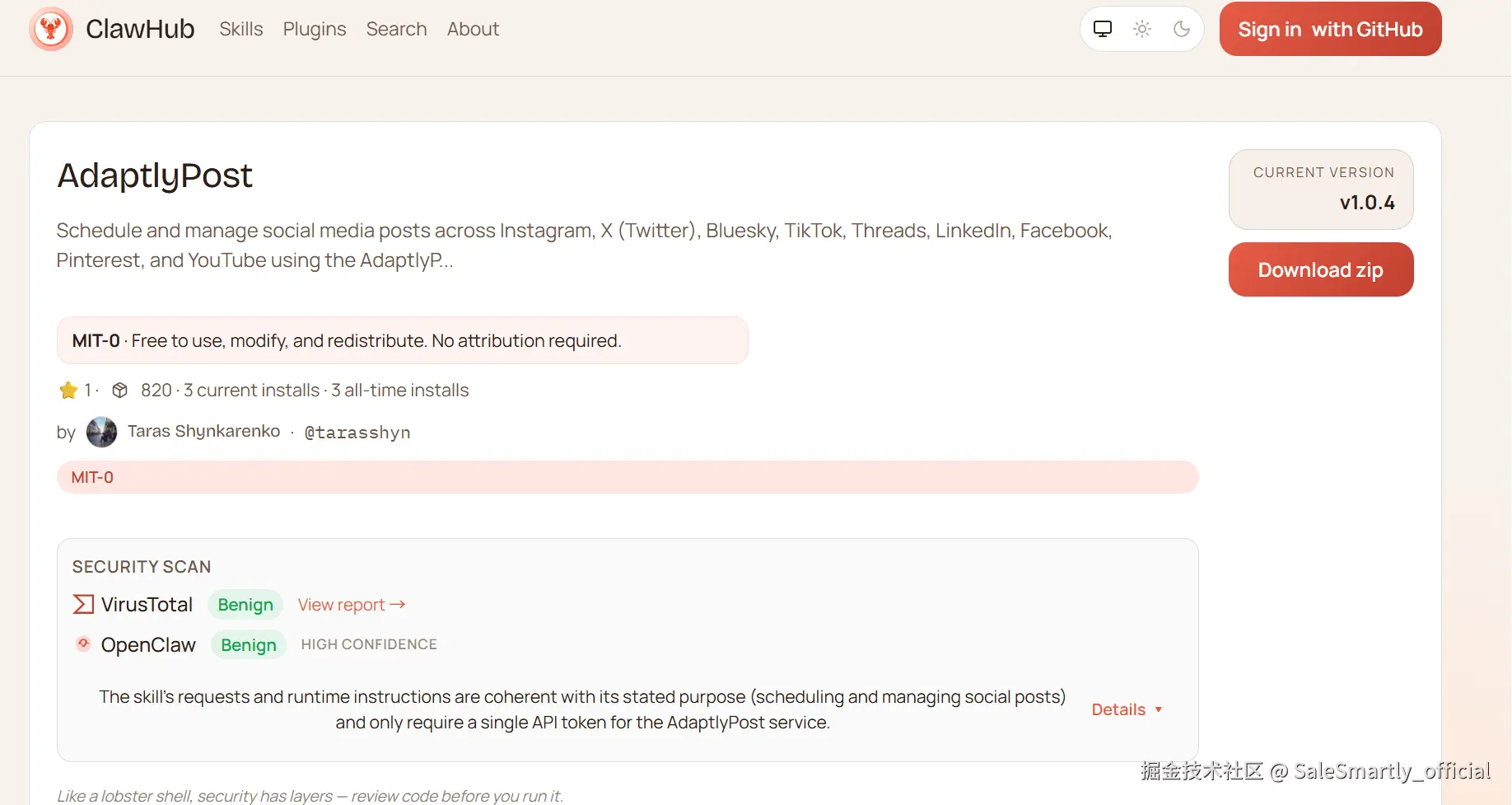Open Taras Shynkarenko's avatar picture
Image resolution: width=1512 pixels, height=805 pixels.
click(x=101, y=432)
